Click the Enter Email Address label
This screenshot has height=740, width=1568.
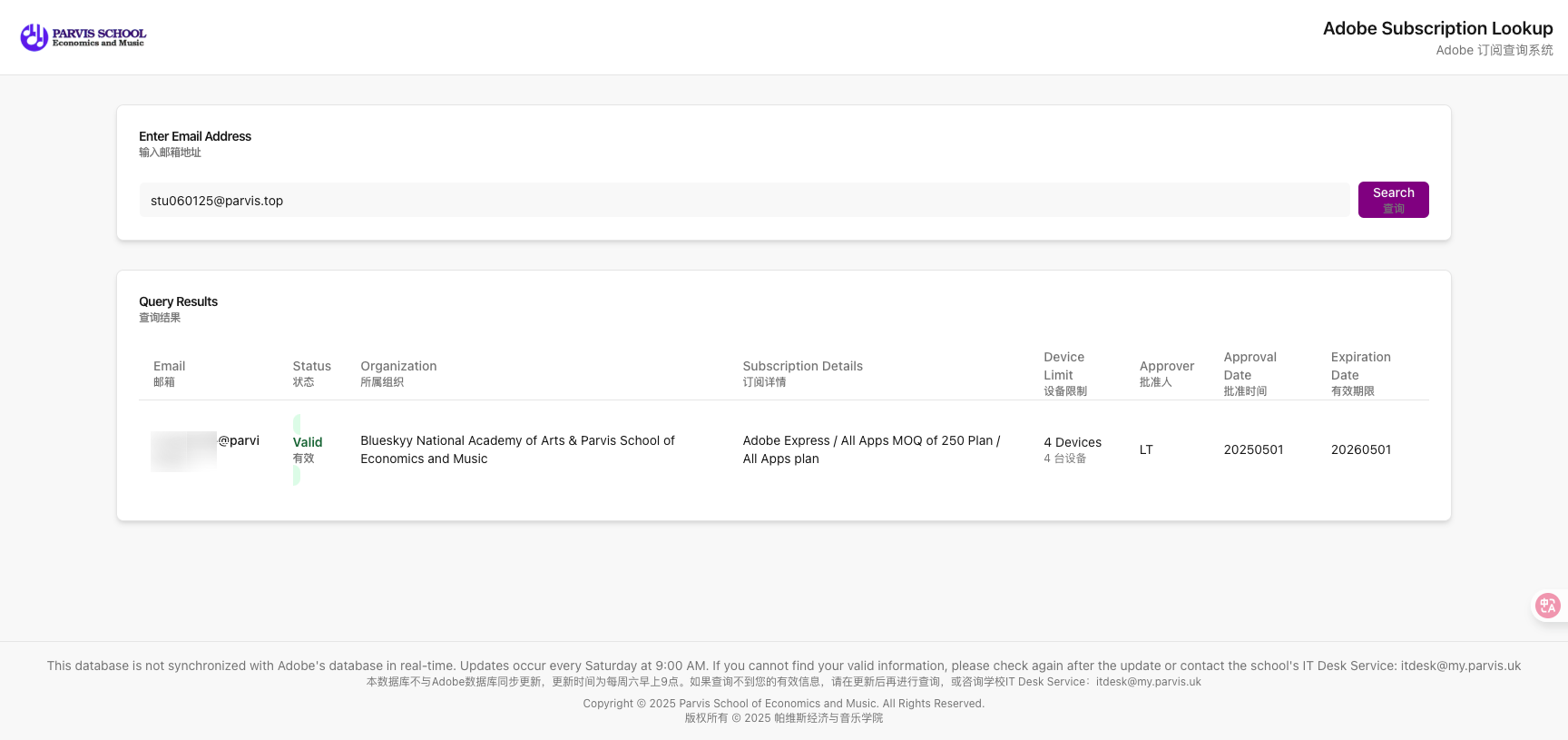pos(195,136)
